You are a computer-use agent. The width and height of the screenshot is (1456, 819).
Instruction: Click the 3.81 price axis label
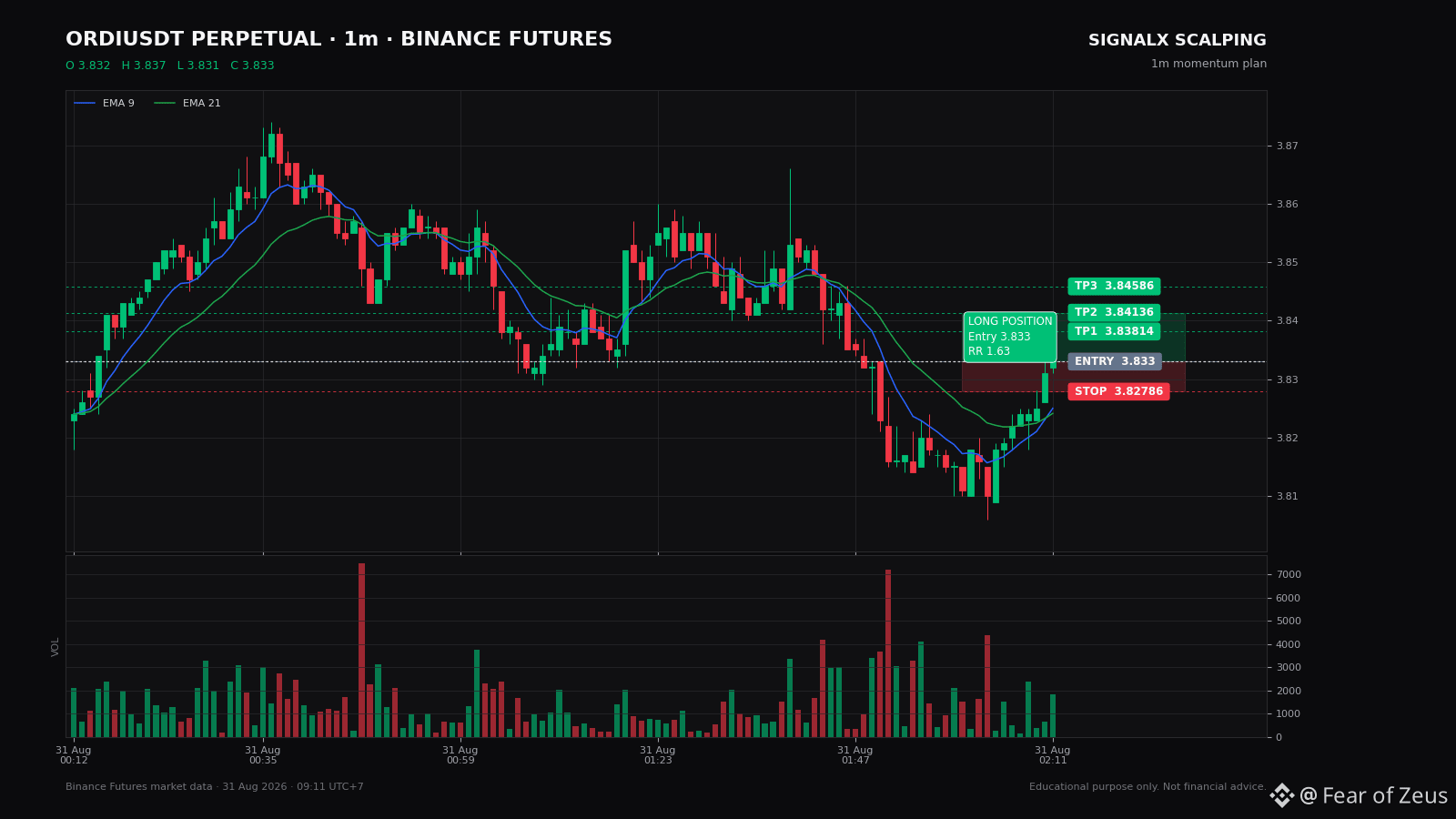(1287, 497)
